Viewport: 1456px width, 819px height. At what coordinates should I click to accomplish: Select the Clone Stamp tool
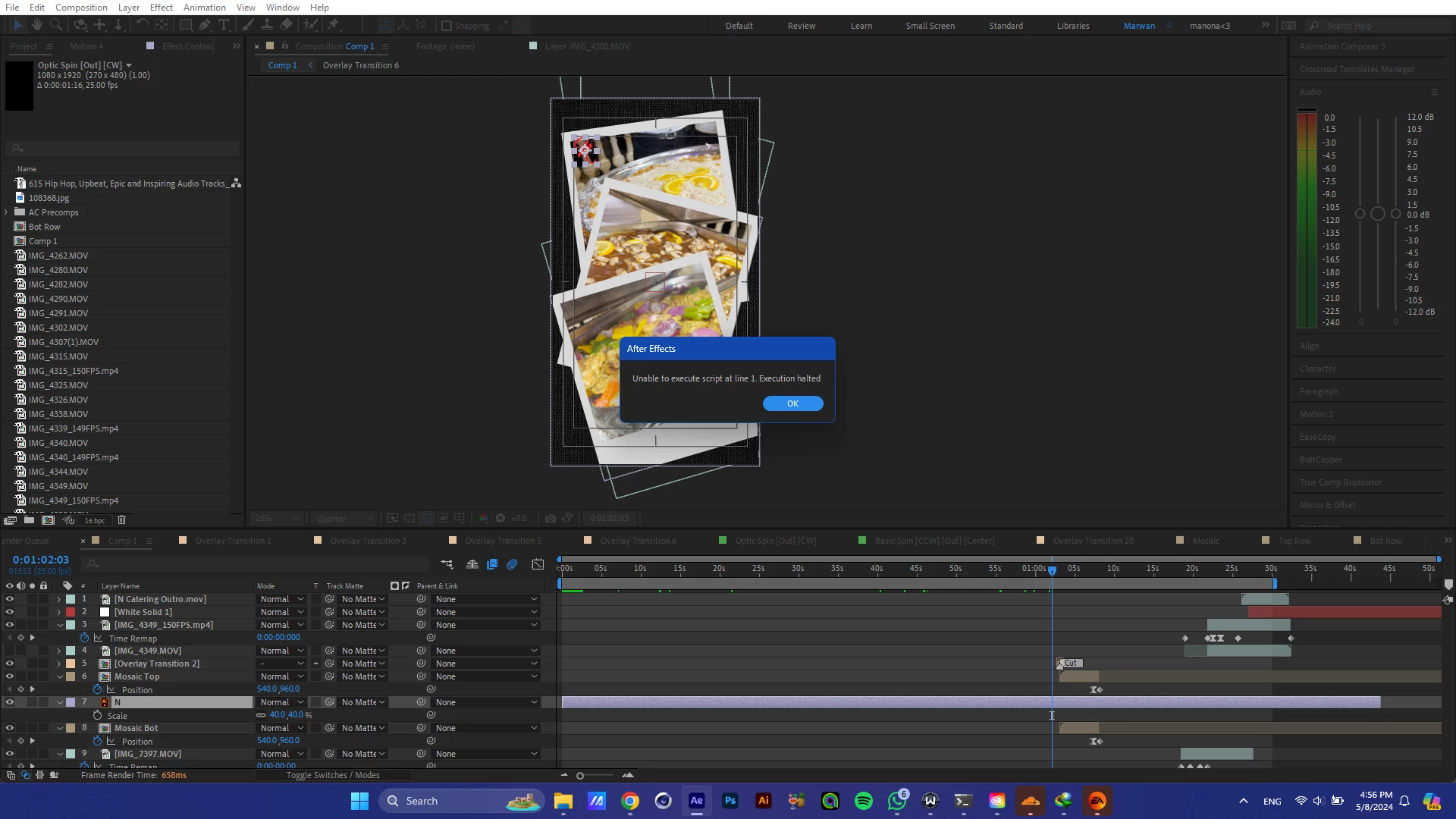267,25
